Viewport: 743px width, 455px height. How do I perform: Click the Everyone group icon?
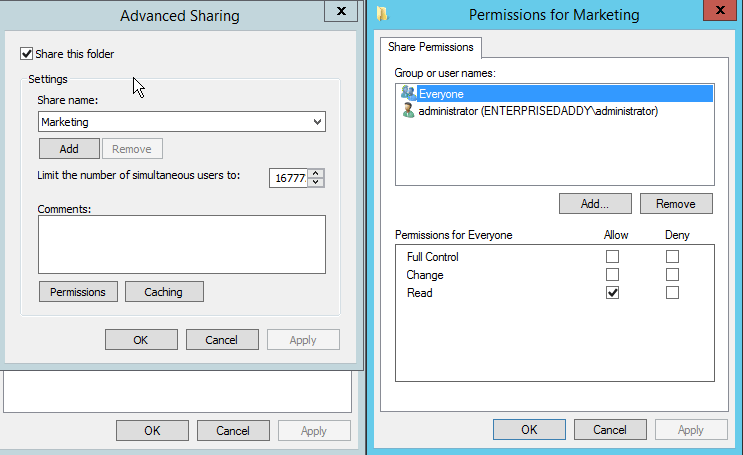tap(408, 93)
